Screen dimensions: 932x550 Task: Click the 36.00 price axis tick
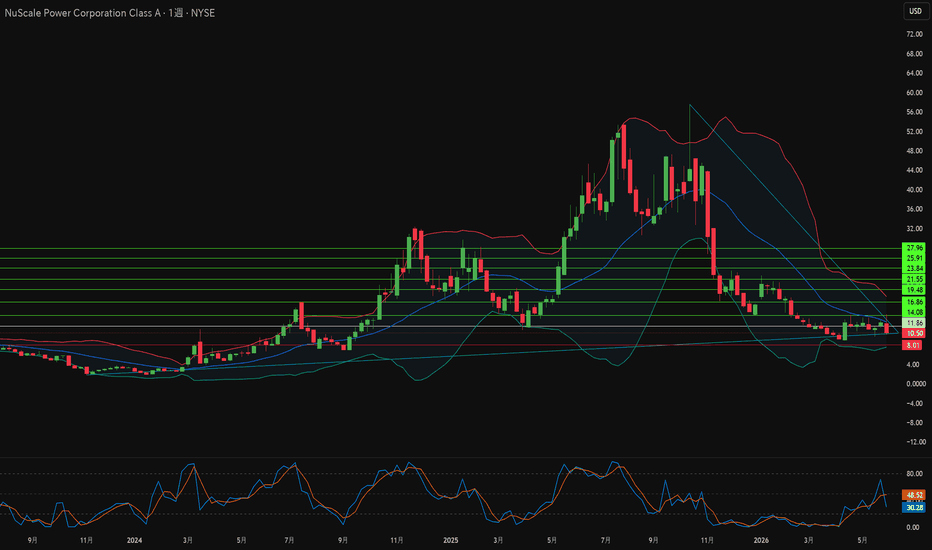[914, 209]
